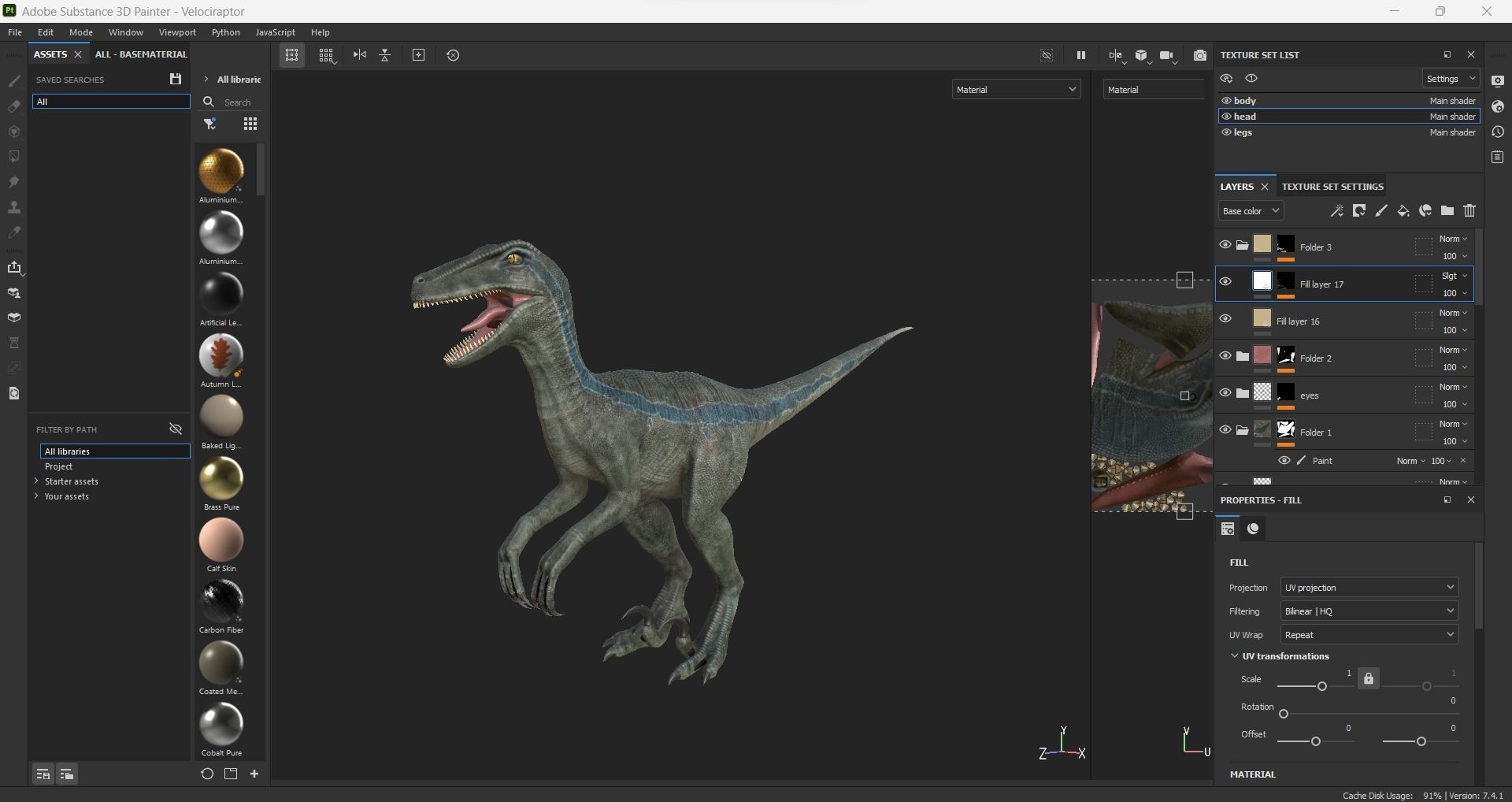Toggle the scale lock button
Viewport: 1512px width, 802px height.
1369,679
